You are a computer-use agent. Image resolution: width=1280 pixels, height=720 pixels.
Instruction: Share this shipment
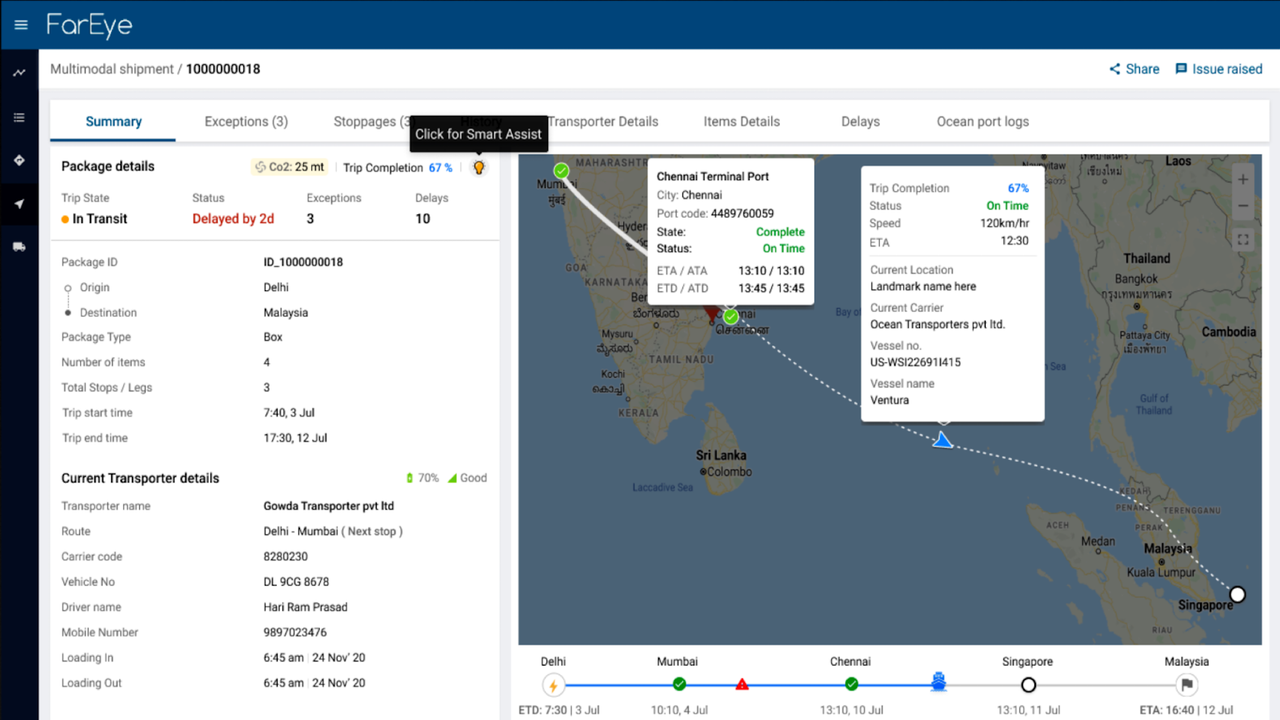[1134, 69]
